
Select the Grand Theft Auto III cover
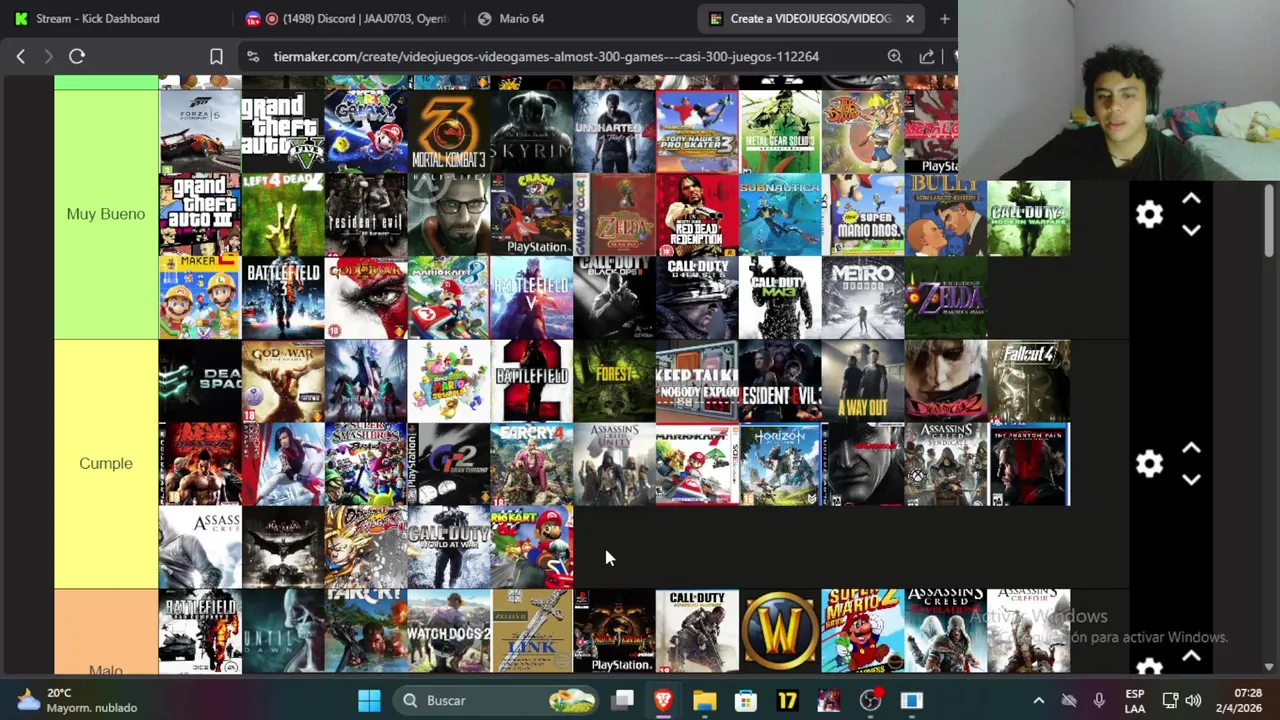[x=200, y=215]
